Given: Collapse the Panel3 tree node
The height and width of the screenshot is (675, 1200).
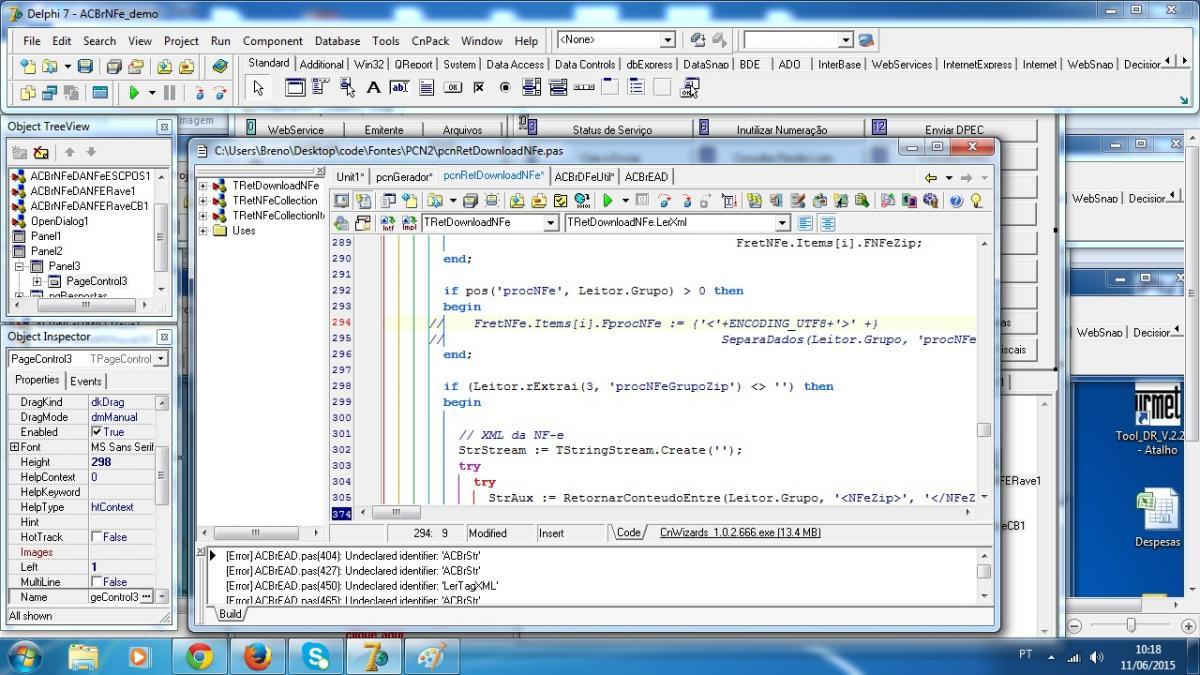Looking at the screenshot, I should (19, 267).
